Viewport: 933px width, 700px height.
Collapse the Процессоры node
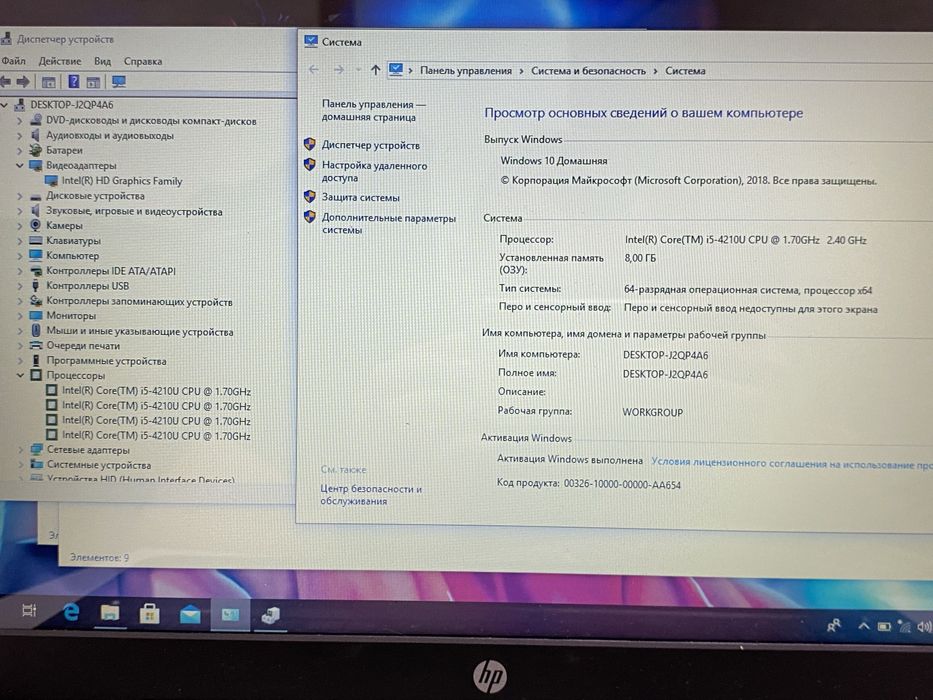click(x=20, y=376)
